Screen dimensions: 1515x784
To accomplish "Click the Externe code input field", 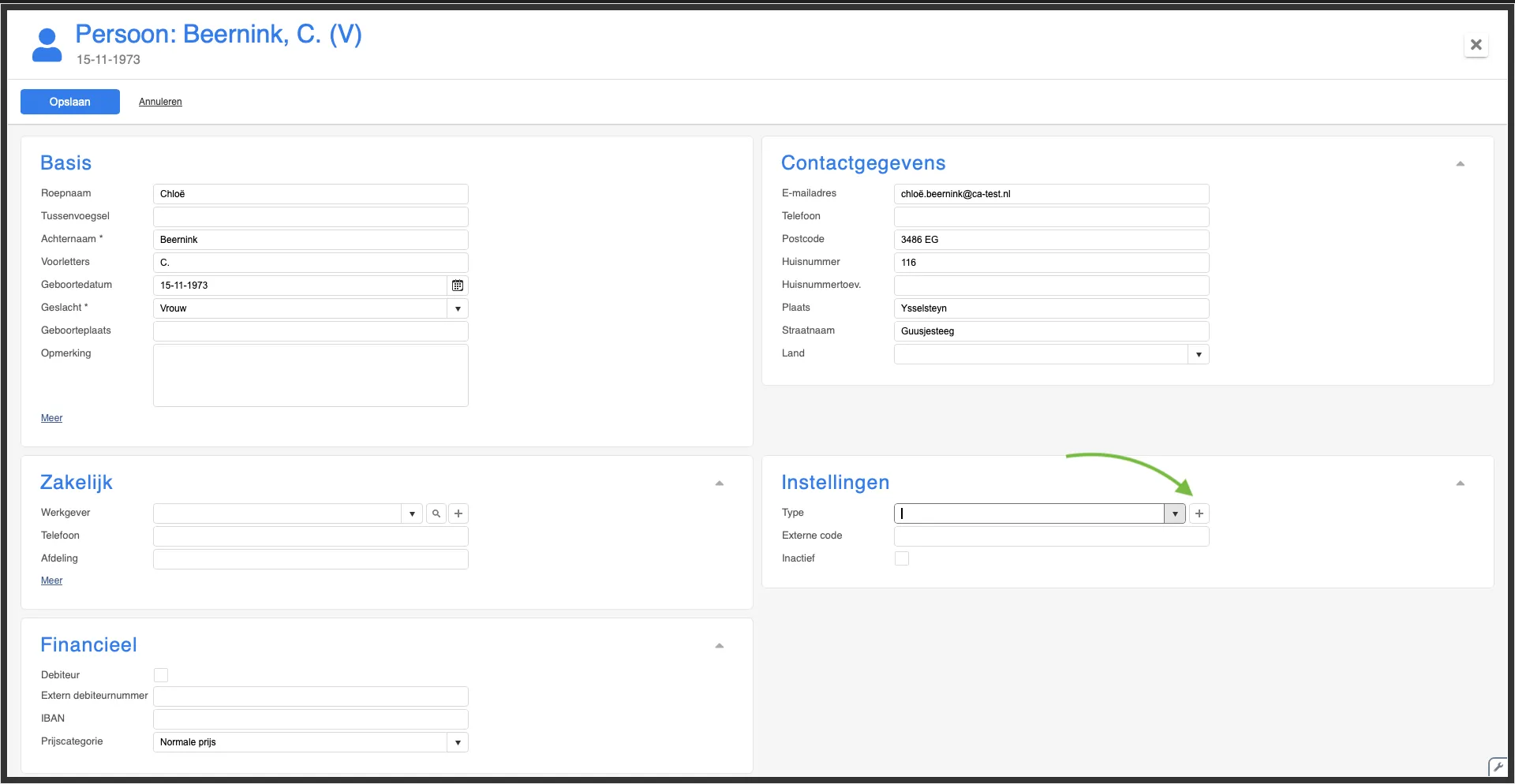I will pos(1052,536).
